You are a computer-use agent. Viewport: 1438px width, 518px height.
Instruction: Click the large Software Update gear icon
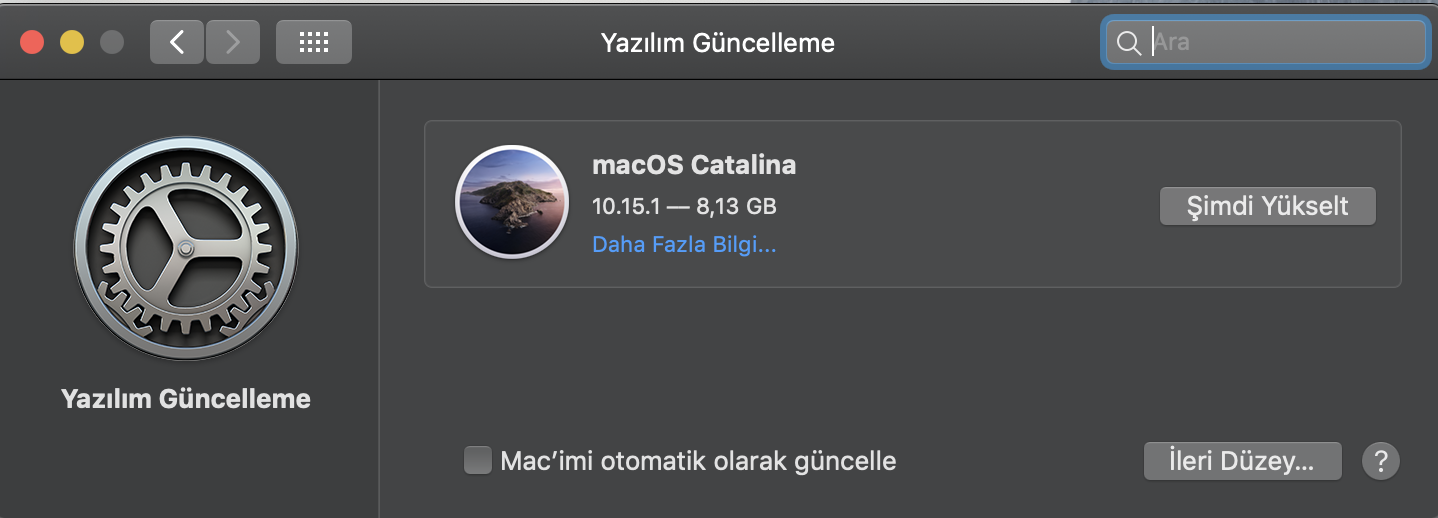tap(186, 248)
